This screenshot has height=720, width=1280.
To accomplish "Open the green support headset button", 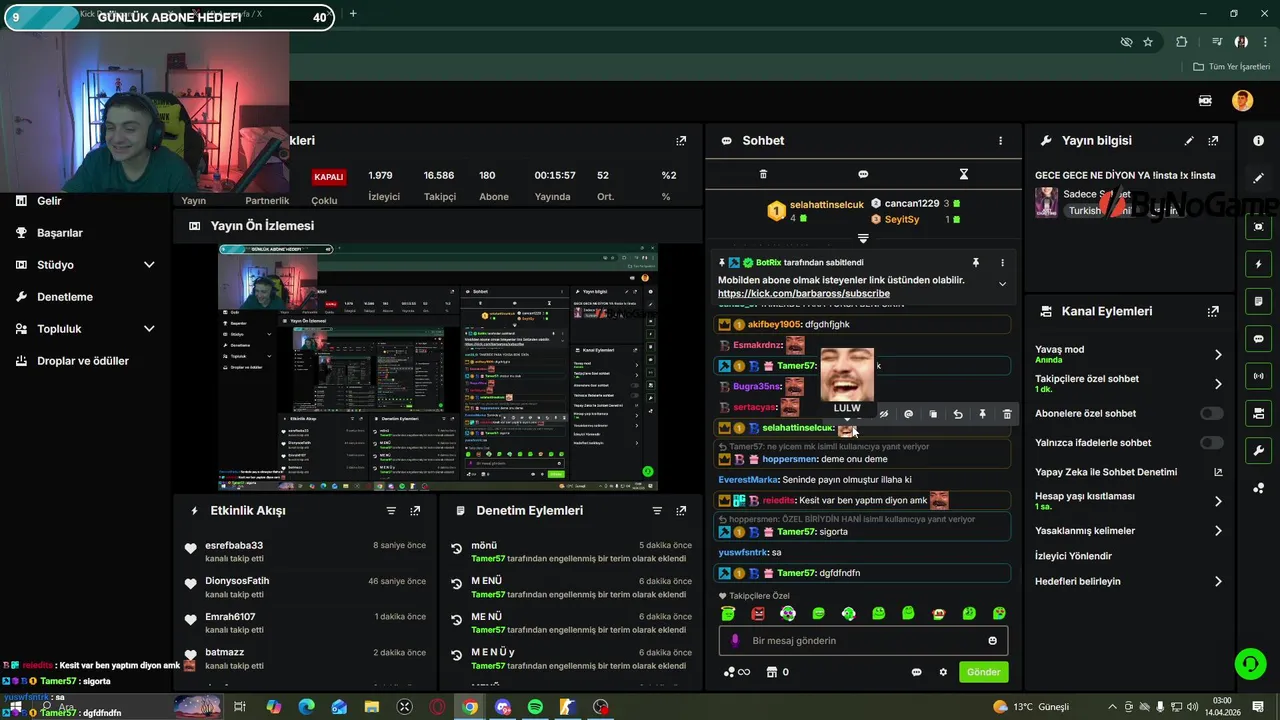I will point(1249,663).
